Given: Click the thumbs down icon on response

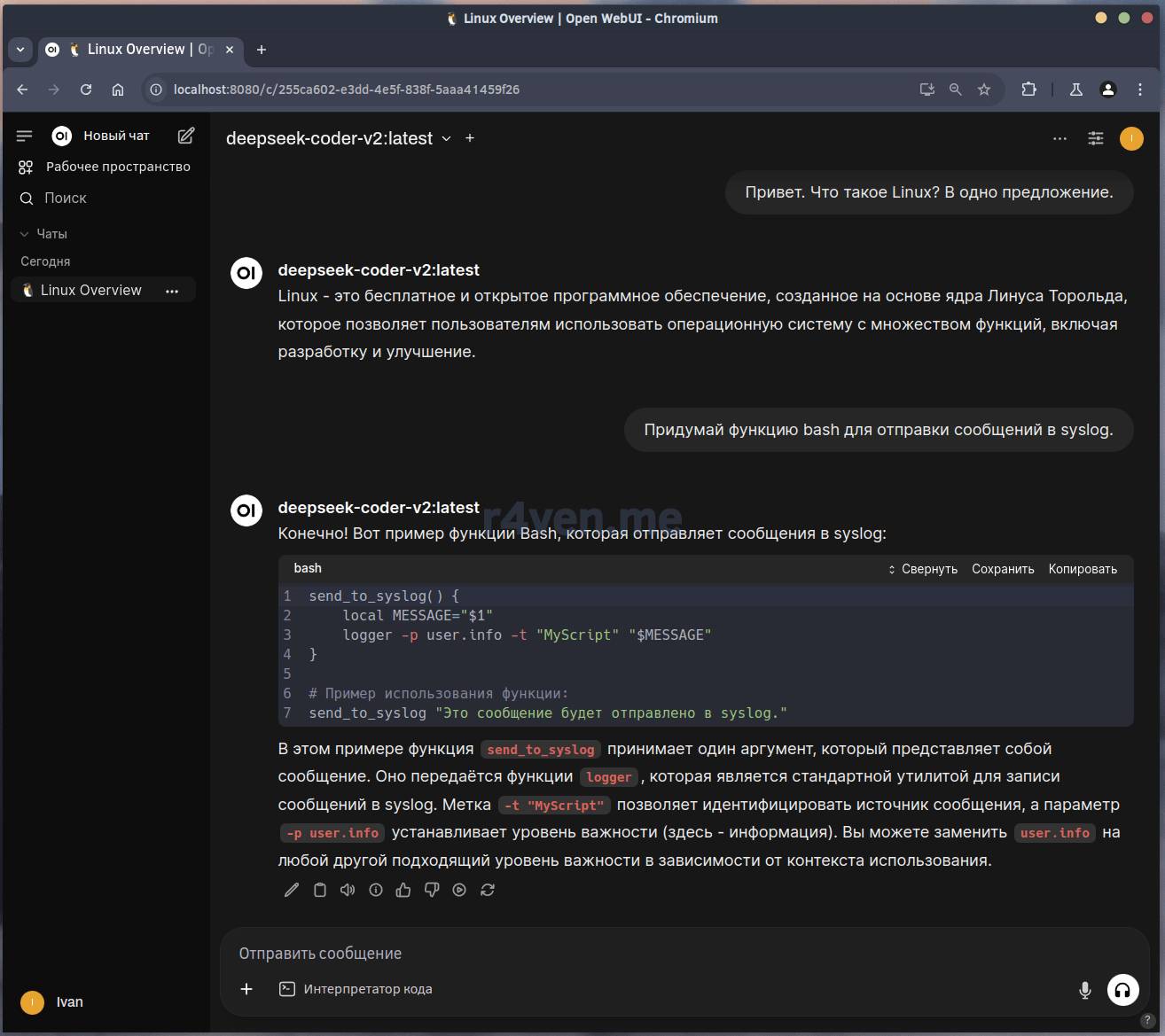Looking at the screenshot, I should coord(432,890).
